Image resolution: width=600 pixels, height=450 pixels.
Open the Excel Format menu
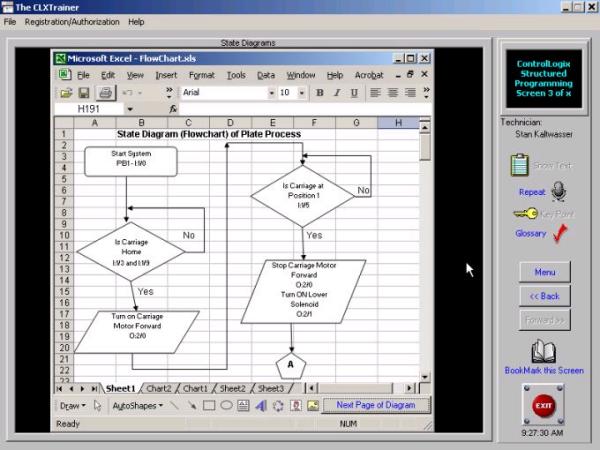pos(202,75)
